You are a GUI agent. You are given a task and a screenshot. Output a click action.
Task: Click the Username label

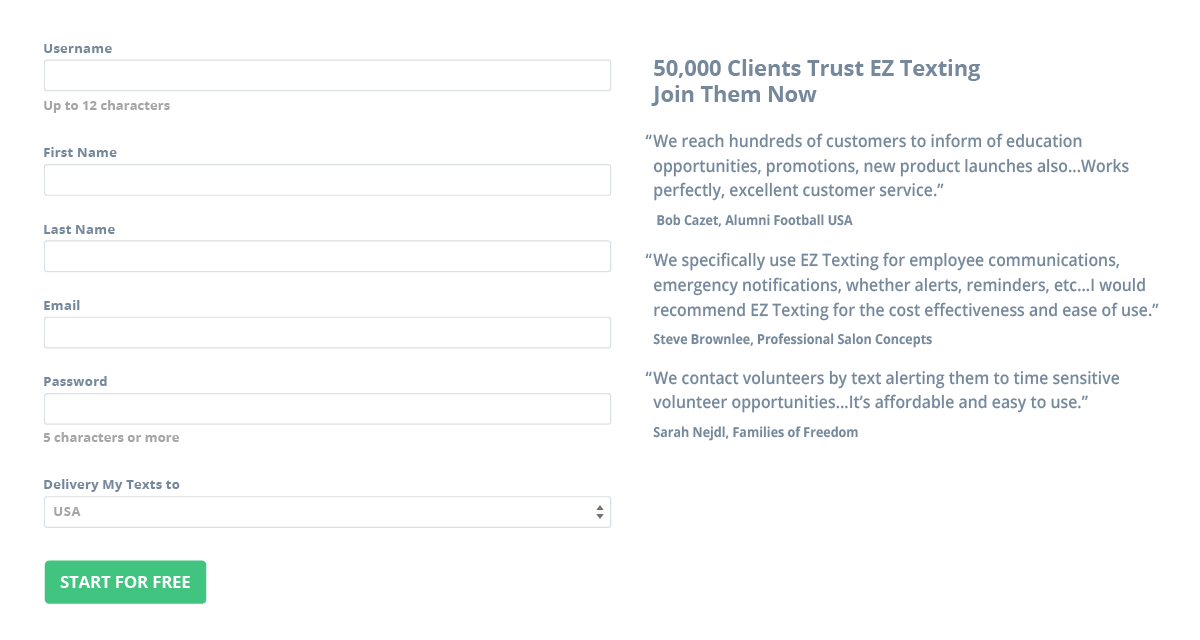pos(78,48)
